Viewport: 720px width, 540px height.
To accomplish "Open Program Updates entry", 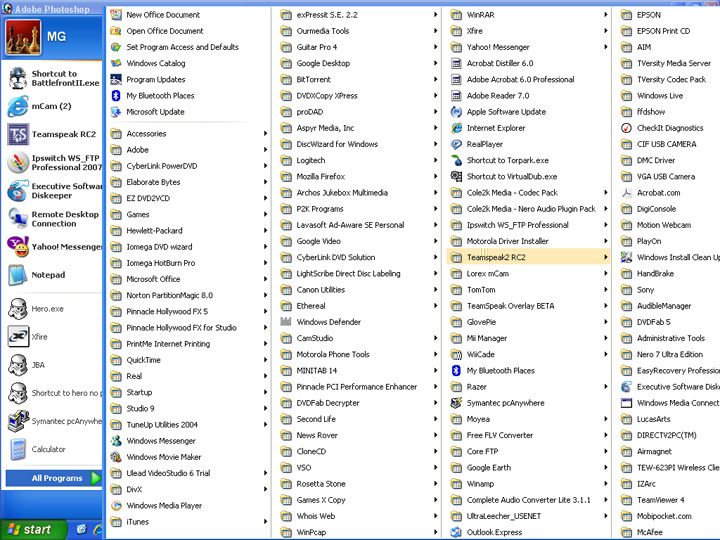I will point(189,79).
